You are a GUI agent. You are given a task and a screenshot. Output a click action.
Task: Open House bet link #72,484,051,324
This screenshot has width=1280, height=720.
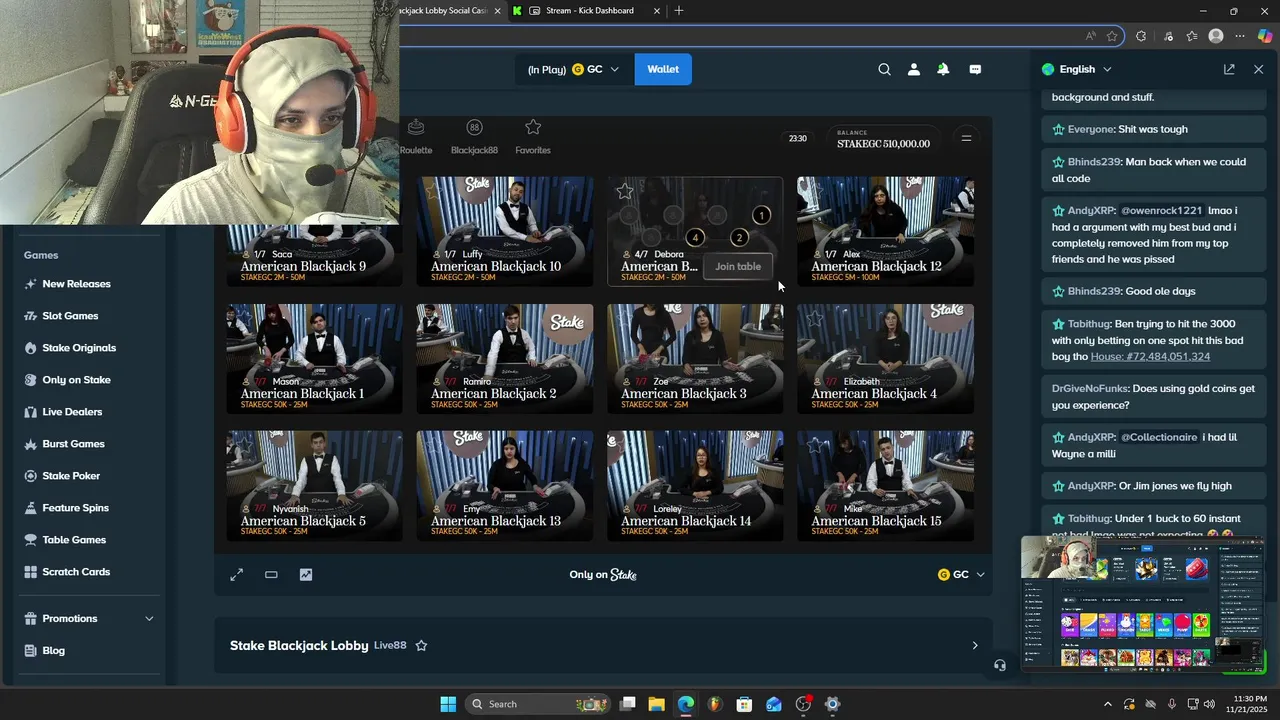pyautogui.click(x=1150, y=356)
